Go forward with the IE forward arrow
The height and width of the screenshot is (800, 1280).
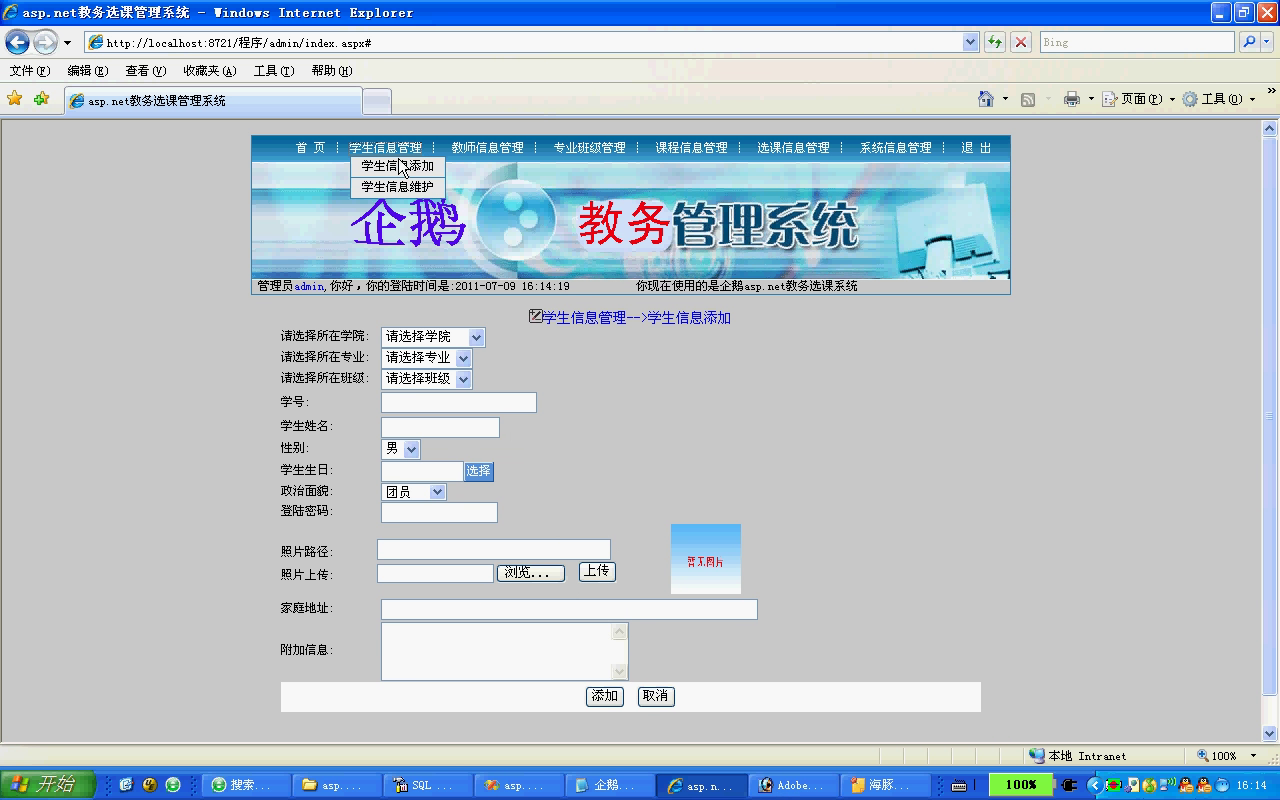pyautogui.click(x=45, y=42)
